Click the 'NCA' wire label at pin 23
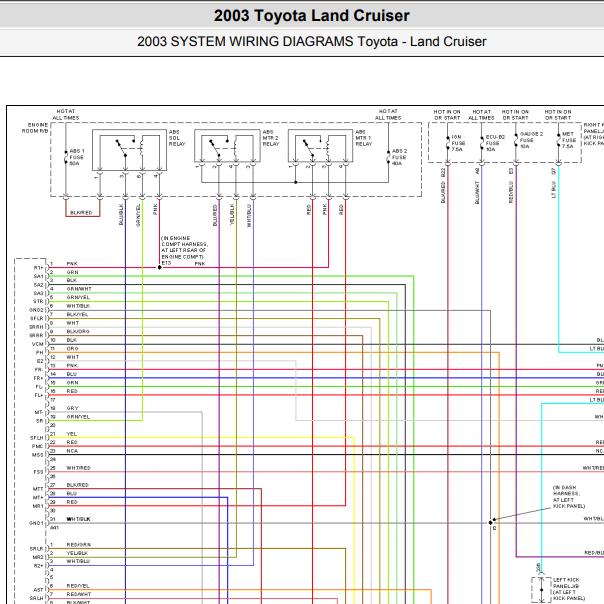Viewport: 604px width, 604px height. tap(72, 451)
